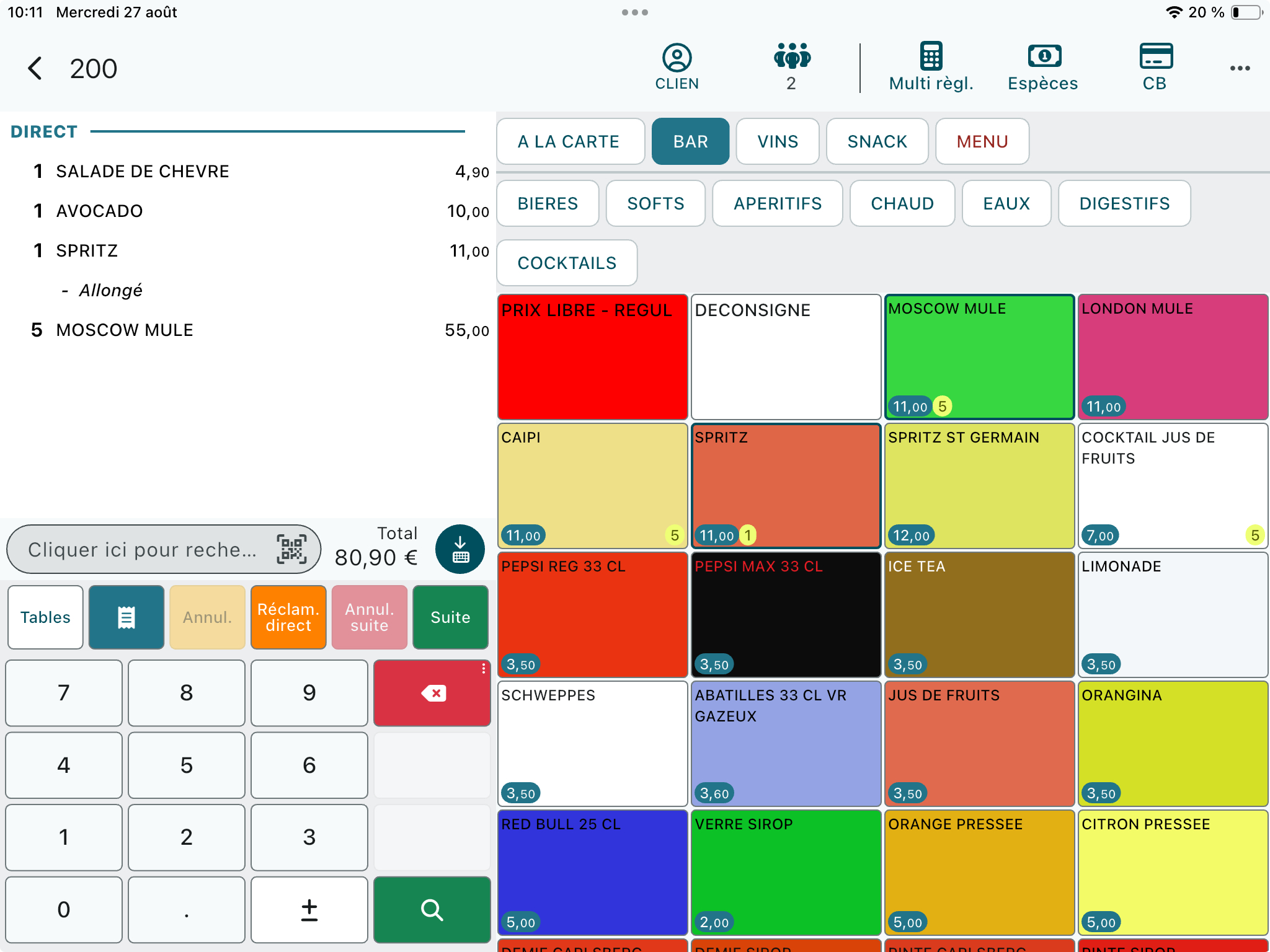Add SPRITZ product tile

coord(786,486)
